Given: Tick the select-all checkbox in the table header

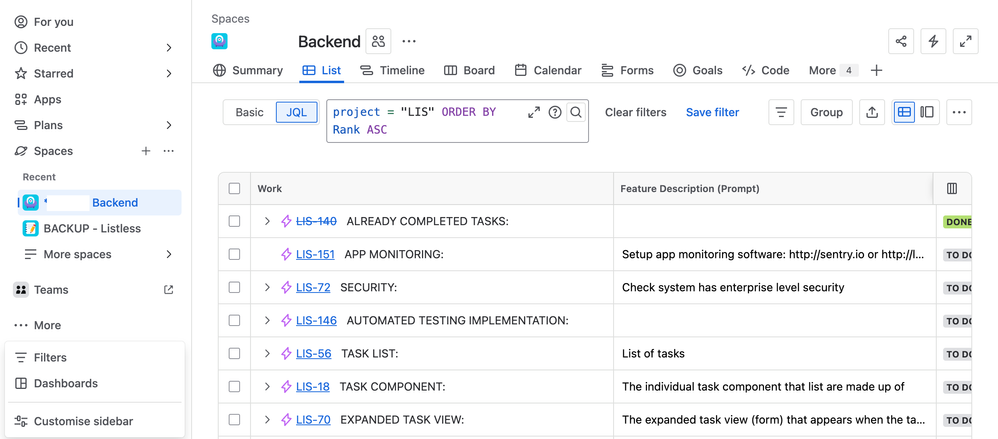Looking at the screenshot, I should 234,188.
